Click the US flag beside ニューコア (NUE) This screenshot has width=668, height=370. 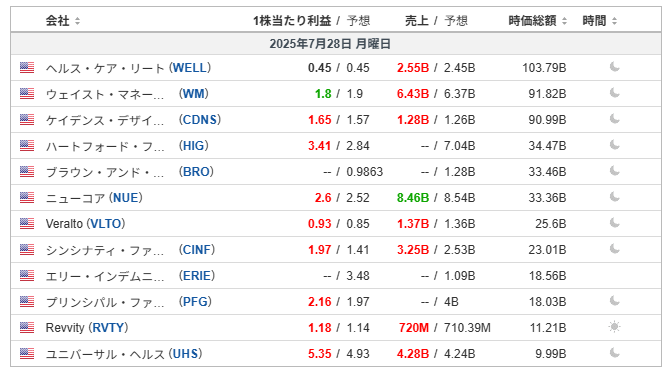pyautogui.click(x=27, y=198)
